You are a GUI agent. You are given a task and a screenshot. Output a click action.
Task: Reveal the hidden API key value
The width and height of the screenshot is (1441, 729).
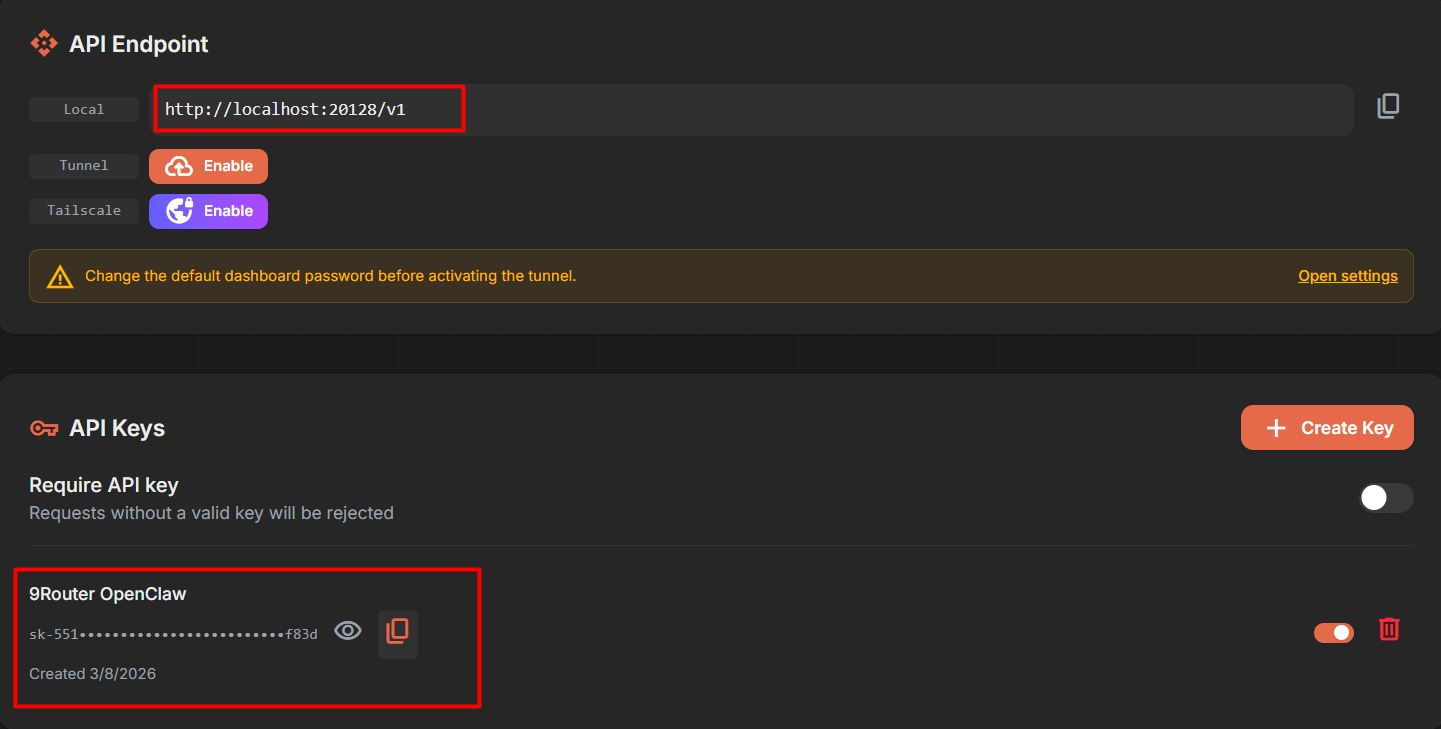pos(348,630)
